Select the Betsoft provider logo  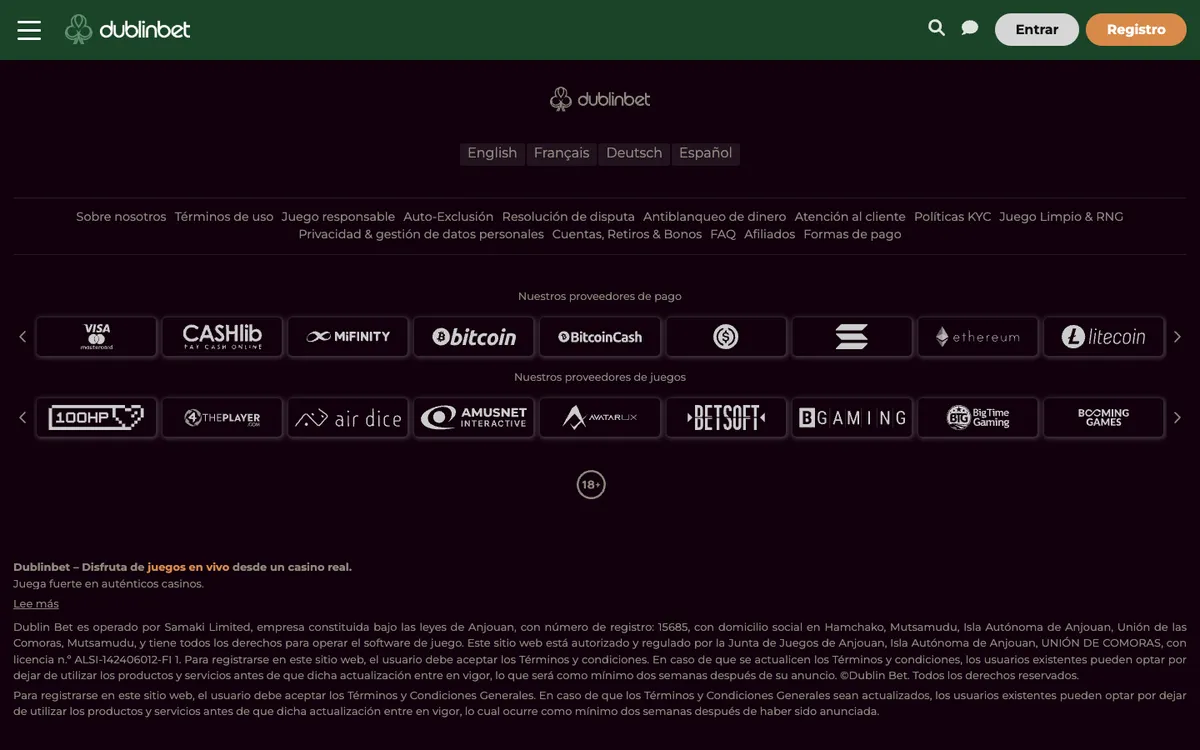tap(726, 418)
